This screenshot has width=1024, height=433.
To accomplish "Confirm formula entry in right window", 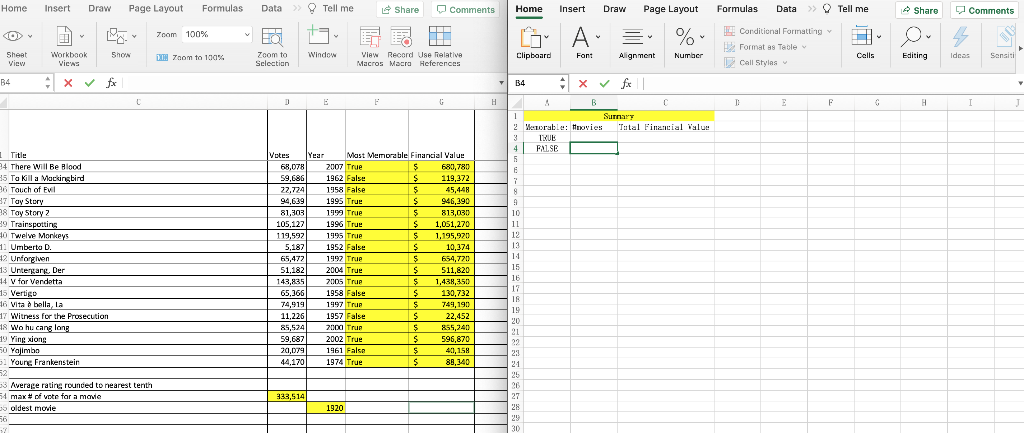I will tap(605, 84).
